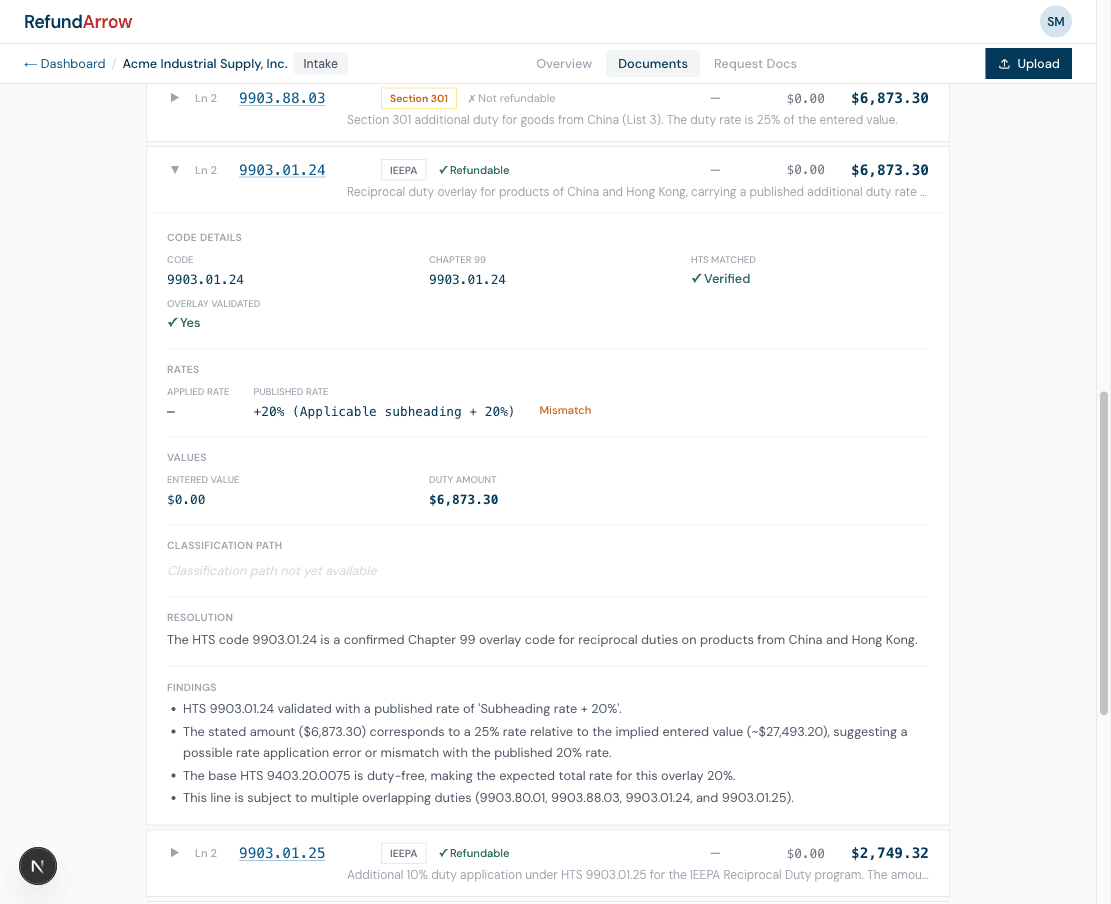The width and height of the screenshot is (1111, 904).
Task: Click the Section 301 badge
Action: click(418, 98)
